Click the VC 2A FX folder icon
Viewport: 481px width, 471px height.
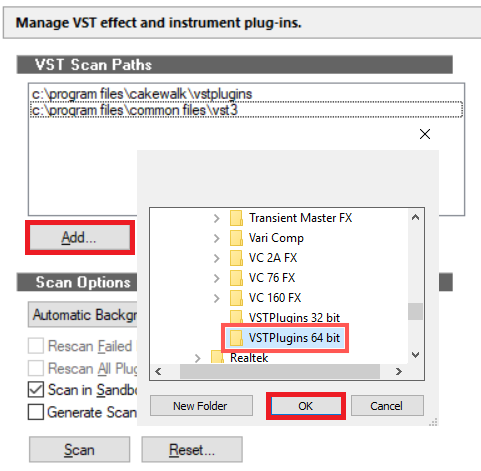(236, 258)
